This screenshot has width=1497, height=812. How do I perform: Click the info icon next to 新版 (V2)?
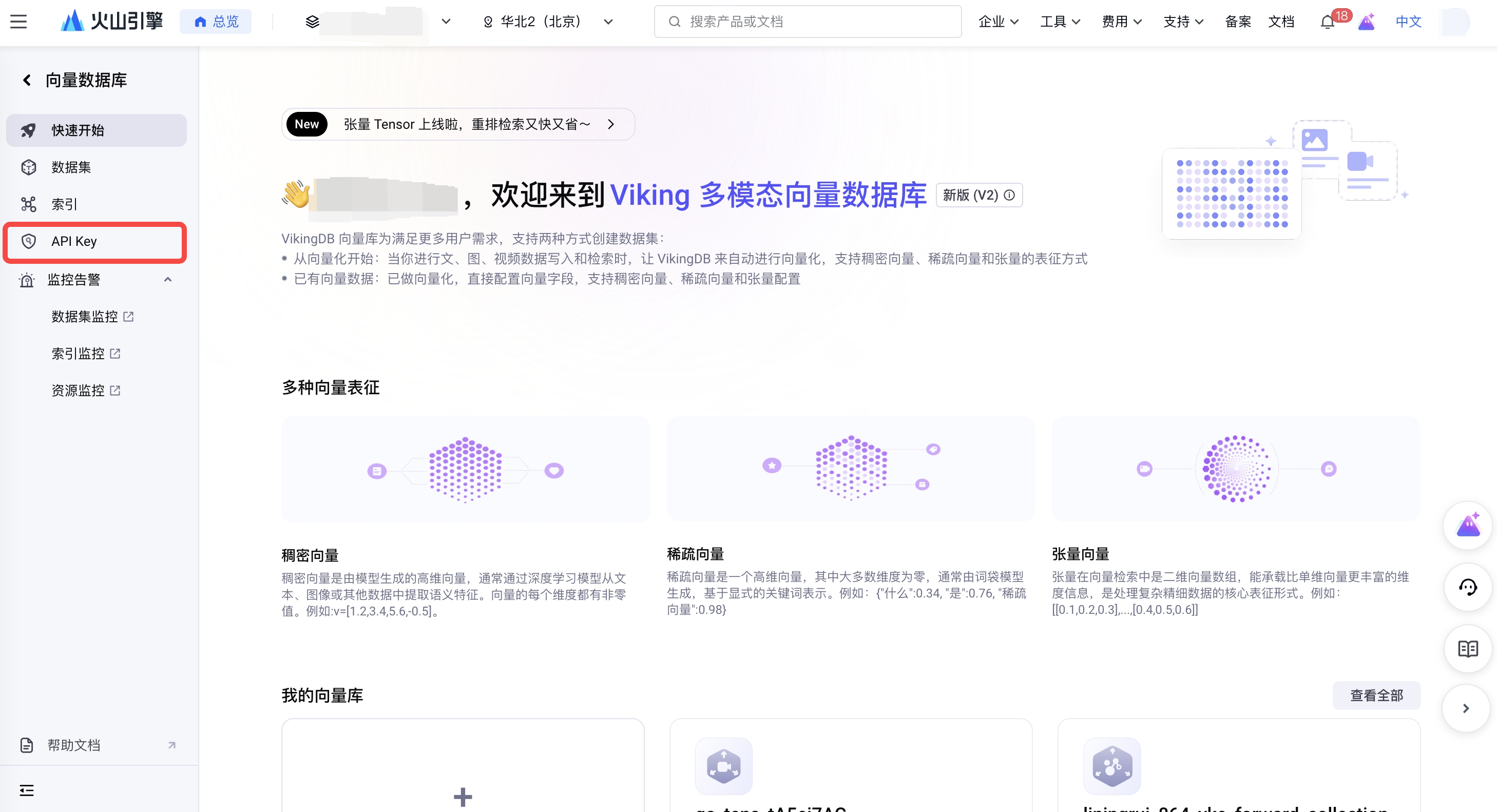[1009, 195]
